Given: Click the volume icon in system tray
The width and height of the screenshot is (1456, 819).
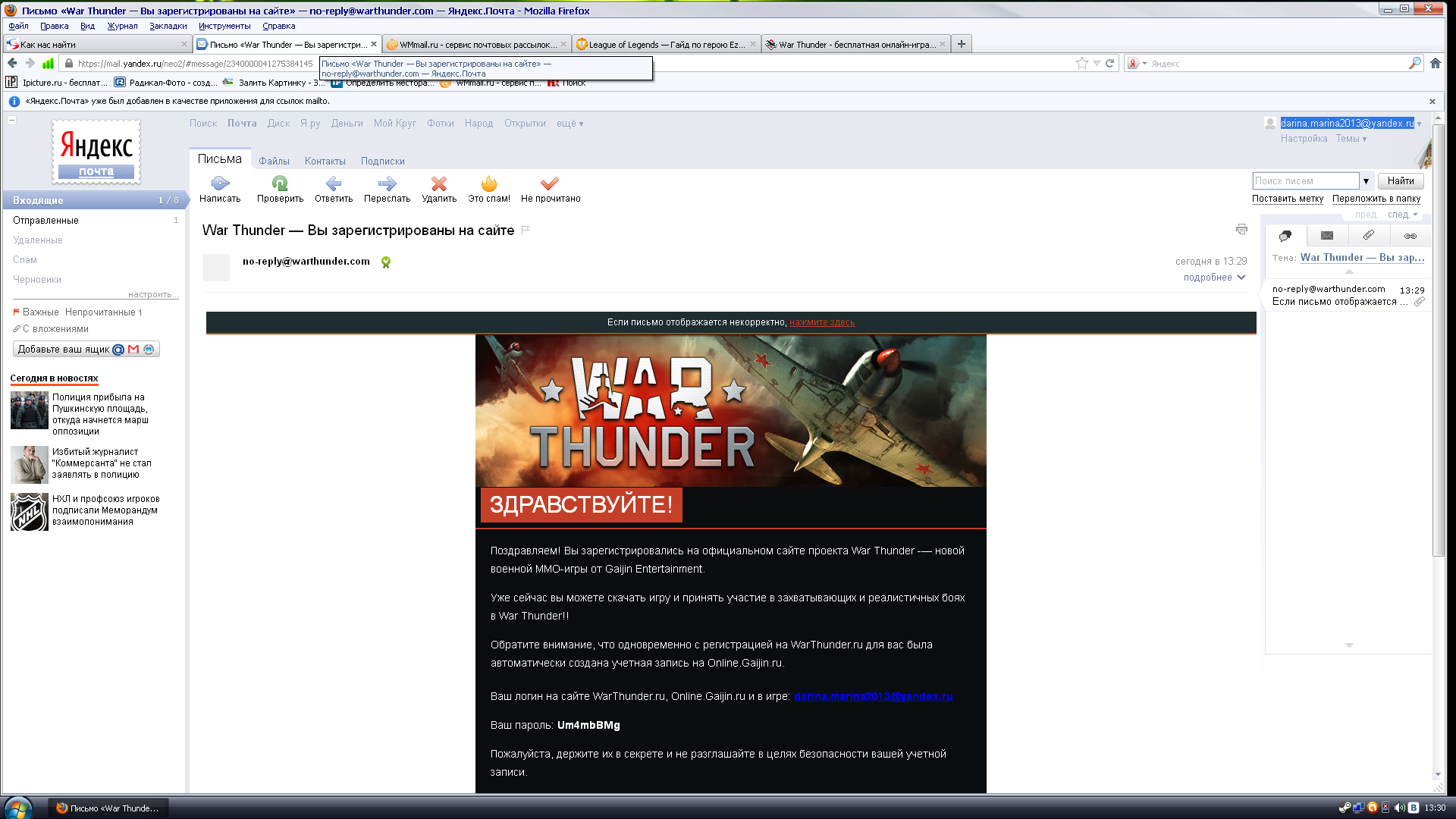Looking at the screenshot, I should pos(1399,808).
